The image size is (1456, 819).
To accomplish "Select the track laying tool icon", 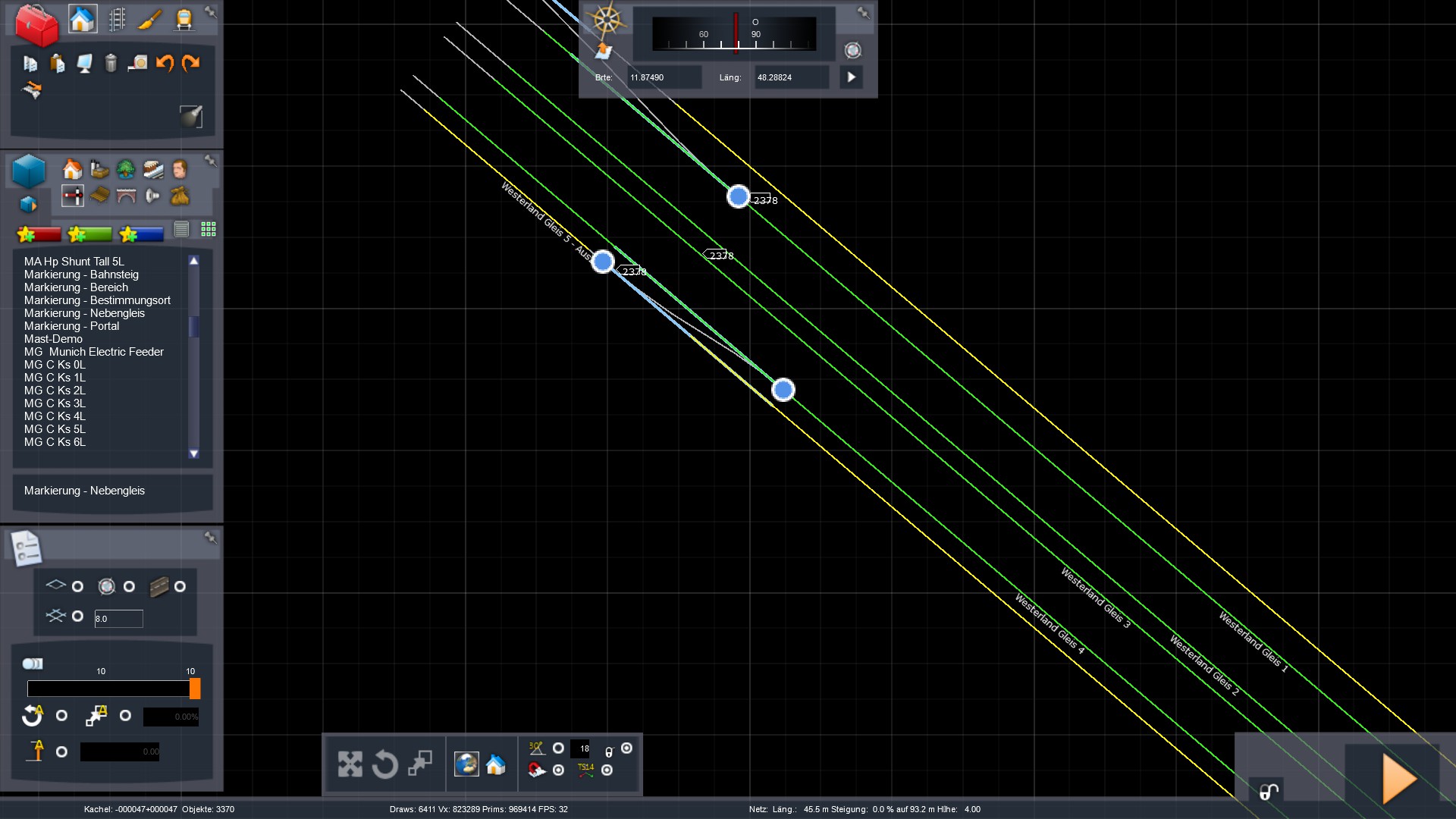I will tap(117, 20).
